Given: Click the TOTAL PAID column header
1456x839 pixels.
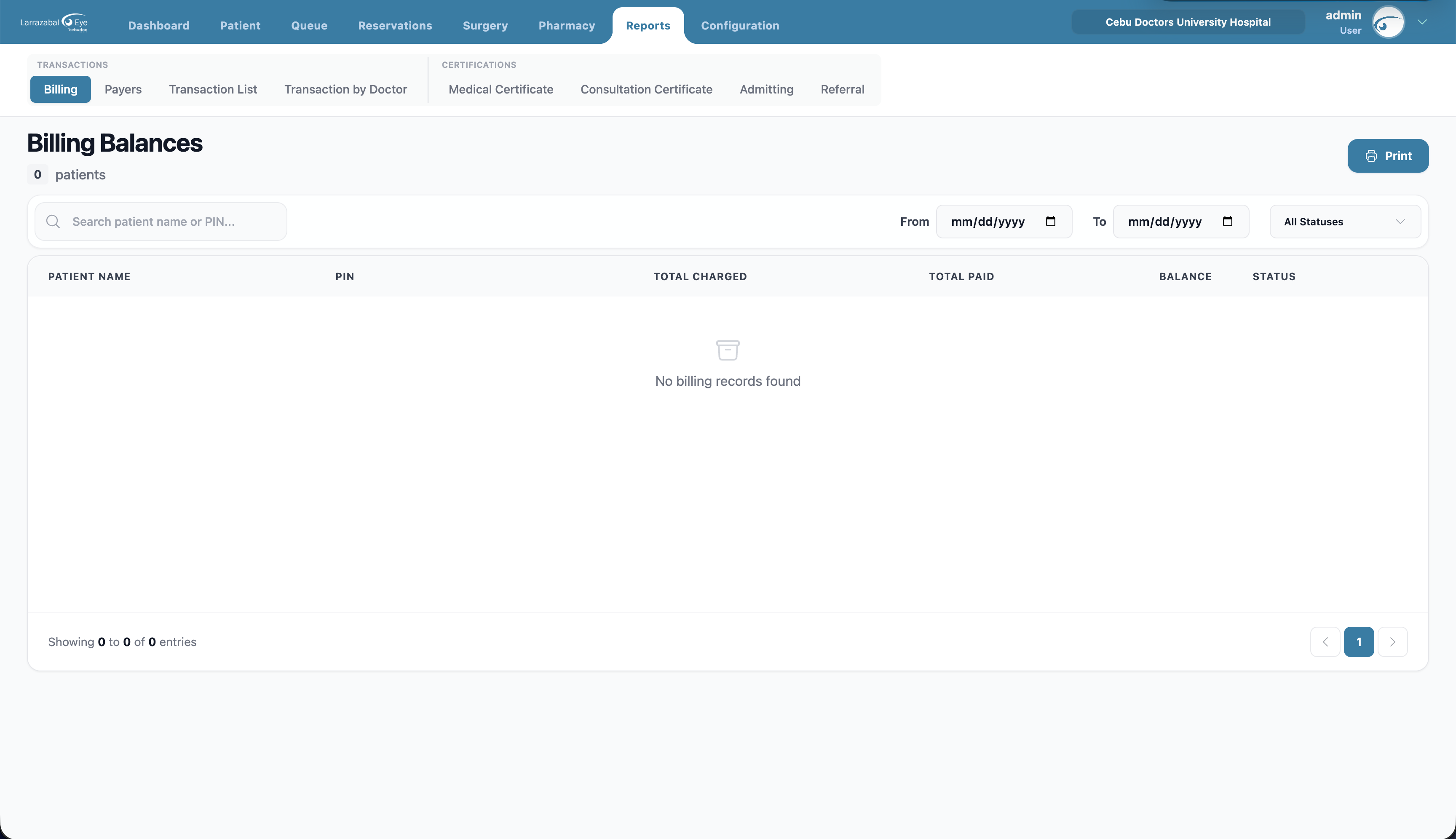Looking at the screenshot, I should [961, 277].
